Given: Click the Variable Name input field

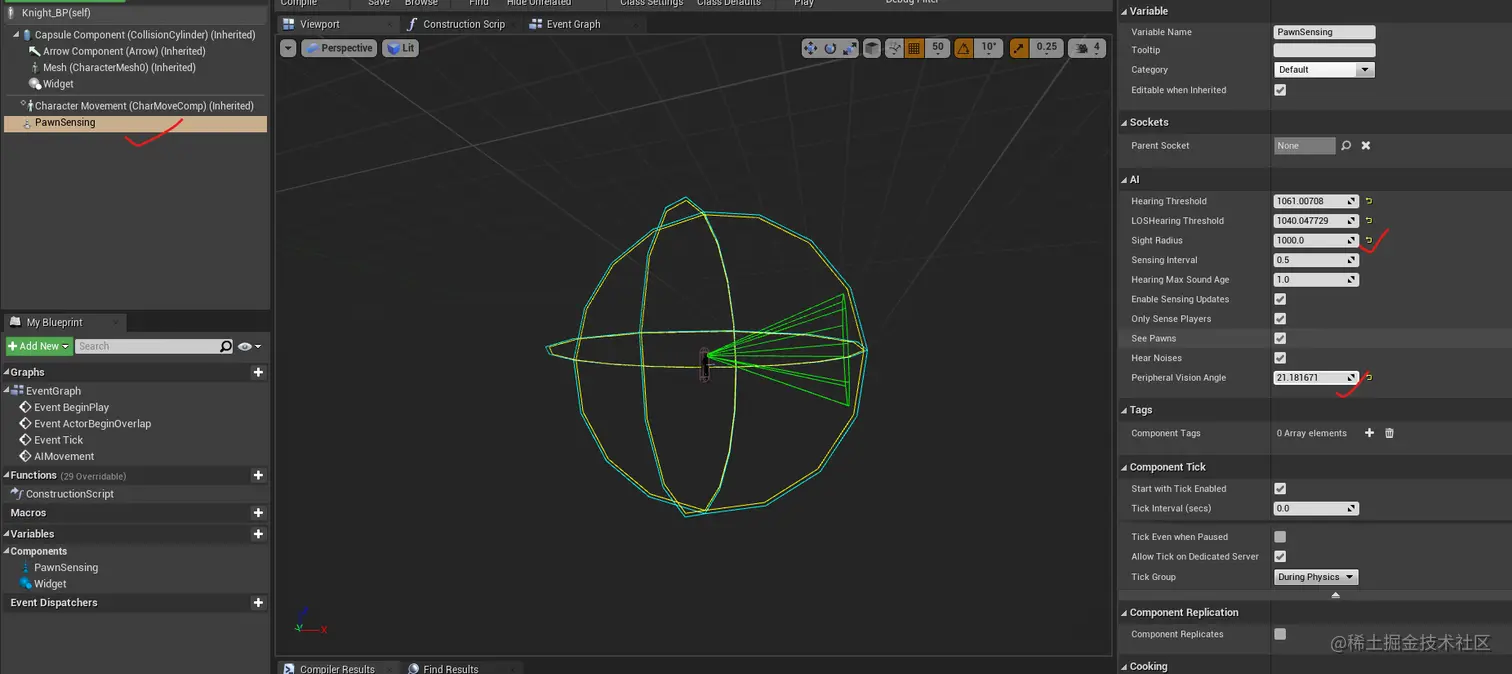Looking at the screenshot, I should pos(1324,32).
